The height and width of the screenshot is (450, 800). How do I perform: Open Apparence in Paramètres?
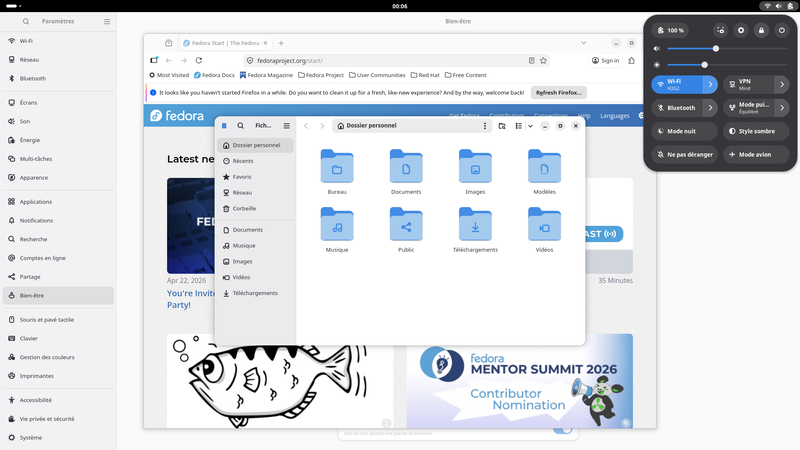click(58, 178)
